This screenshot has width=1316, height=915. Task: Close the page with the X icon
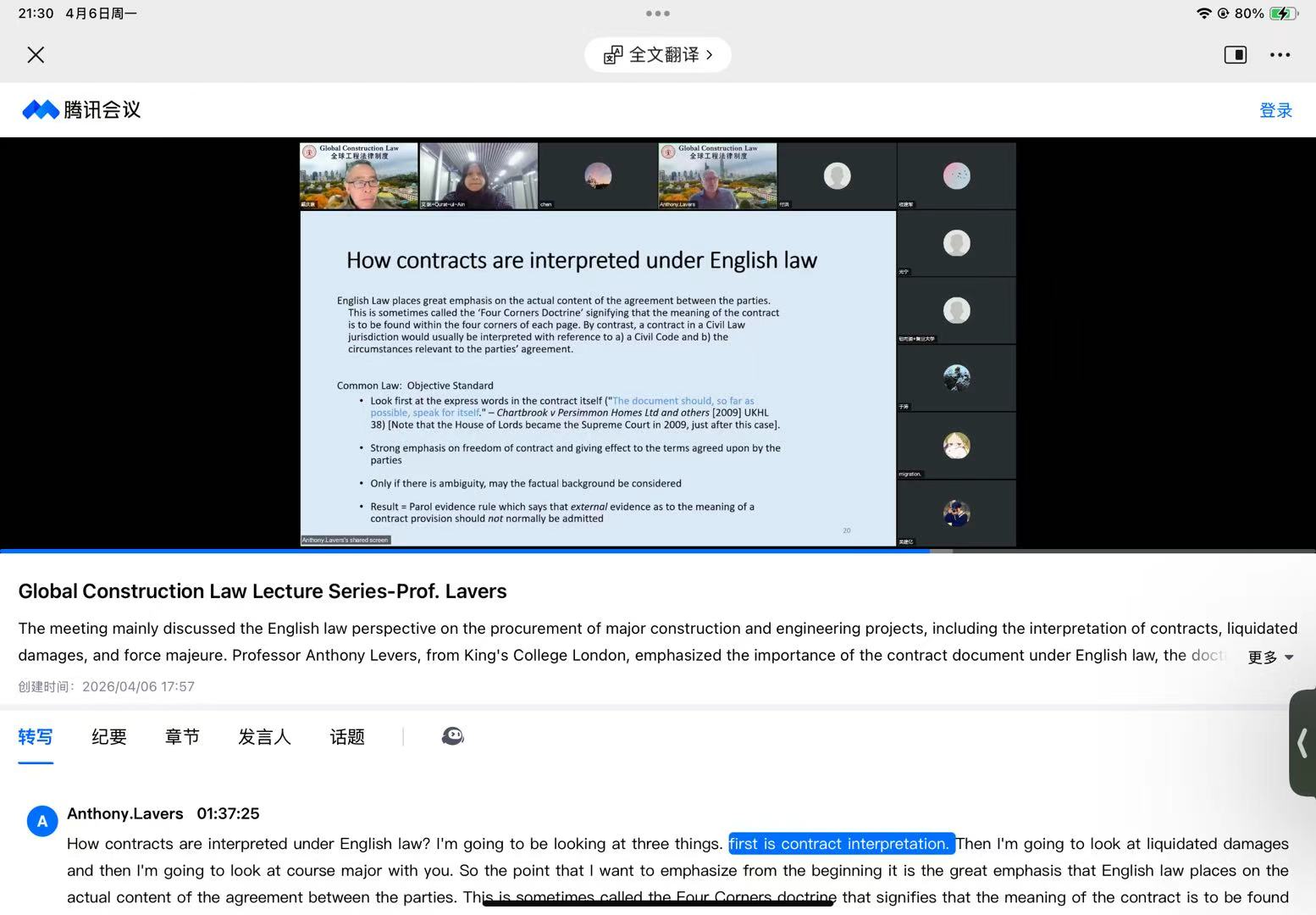(x=36, y=55)
